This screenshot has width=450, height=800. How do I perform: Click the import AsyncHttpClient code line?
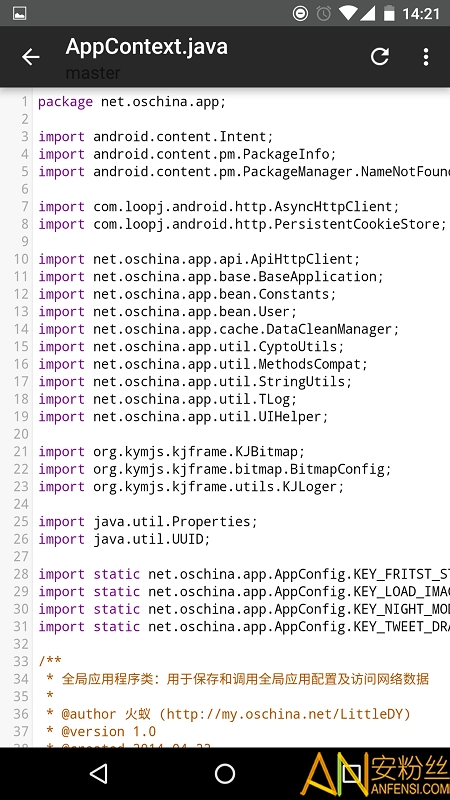click(x=219, y=207)
